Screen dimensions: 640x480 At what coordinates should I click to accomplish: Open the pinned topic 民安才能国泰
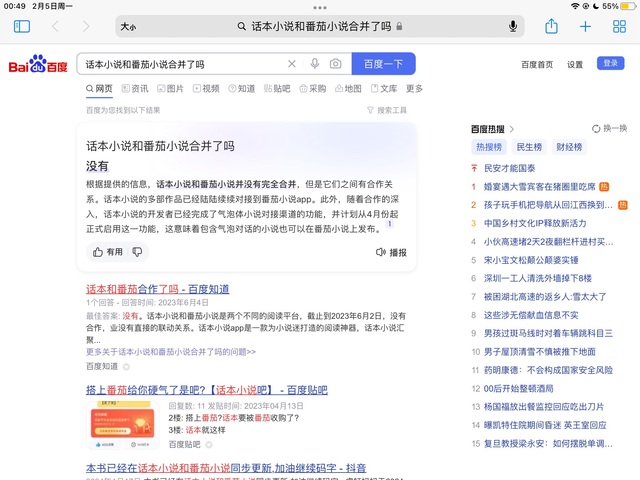(x=509, y=168)
